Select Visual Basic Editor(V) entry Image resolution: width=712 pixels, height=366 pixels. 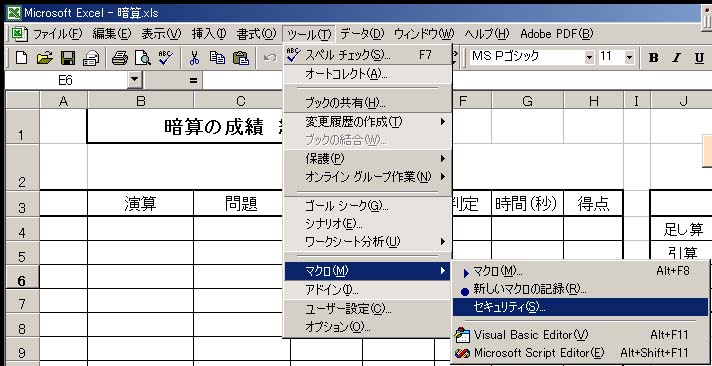click(x=581, y=335)
